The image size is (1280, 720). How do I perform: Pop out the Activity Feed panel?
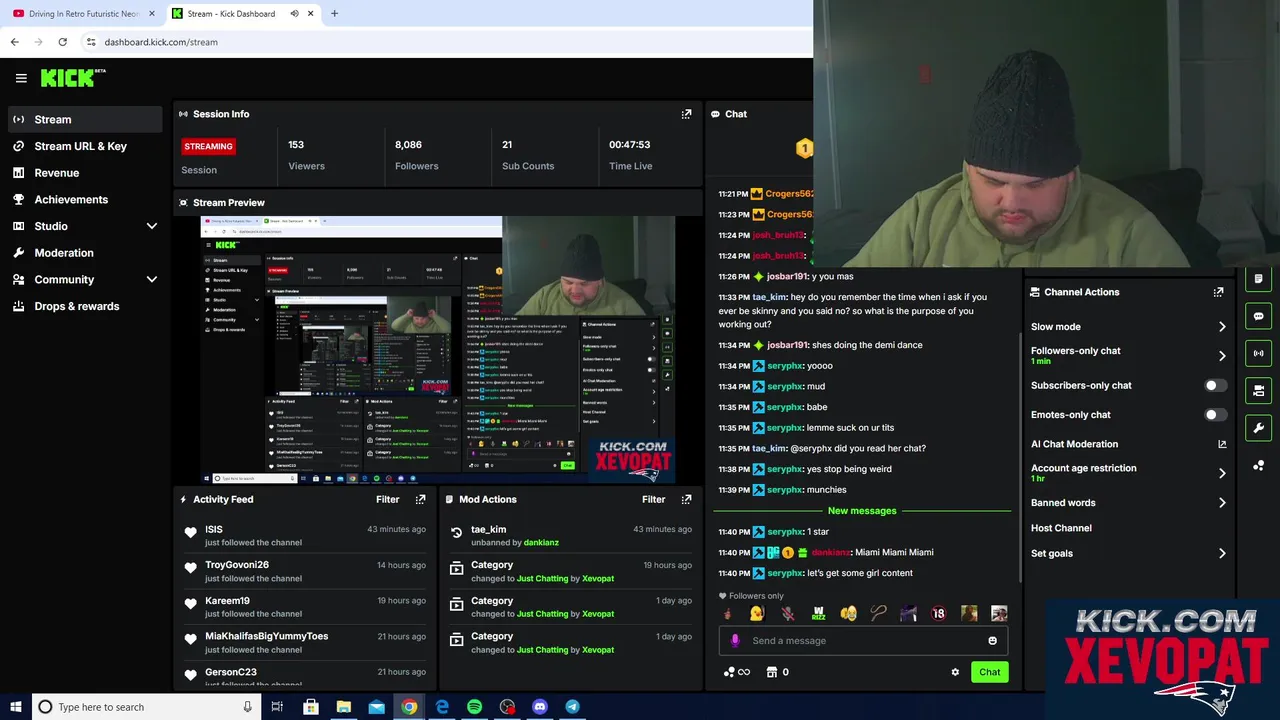(x=420, y=499)
